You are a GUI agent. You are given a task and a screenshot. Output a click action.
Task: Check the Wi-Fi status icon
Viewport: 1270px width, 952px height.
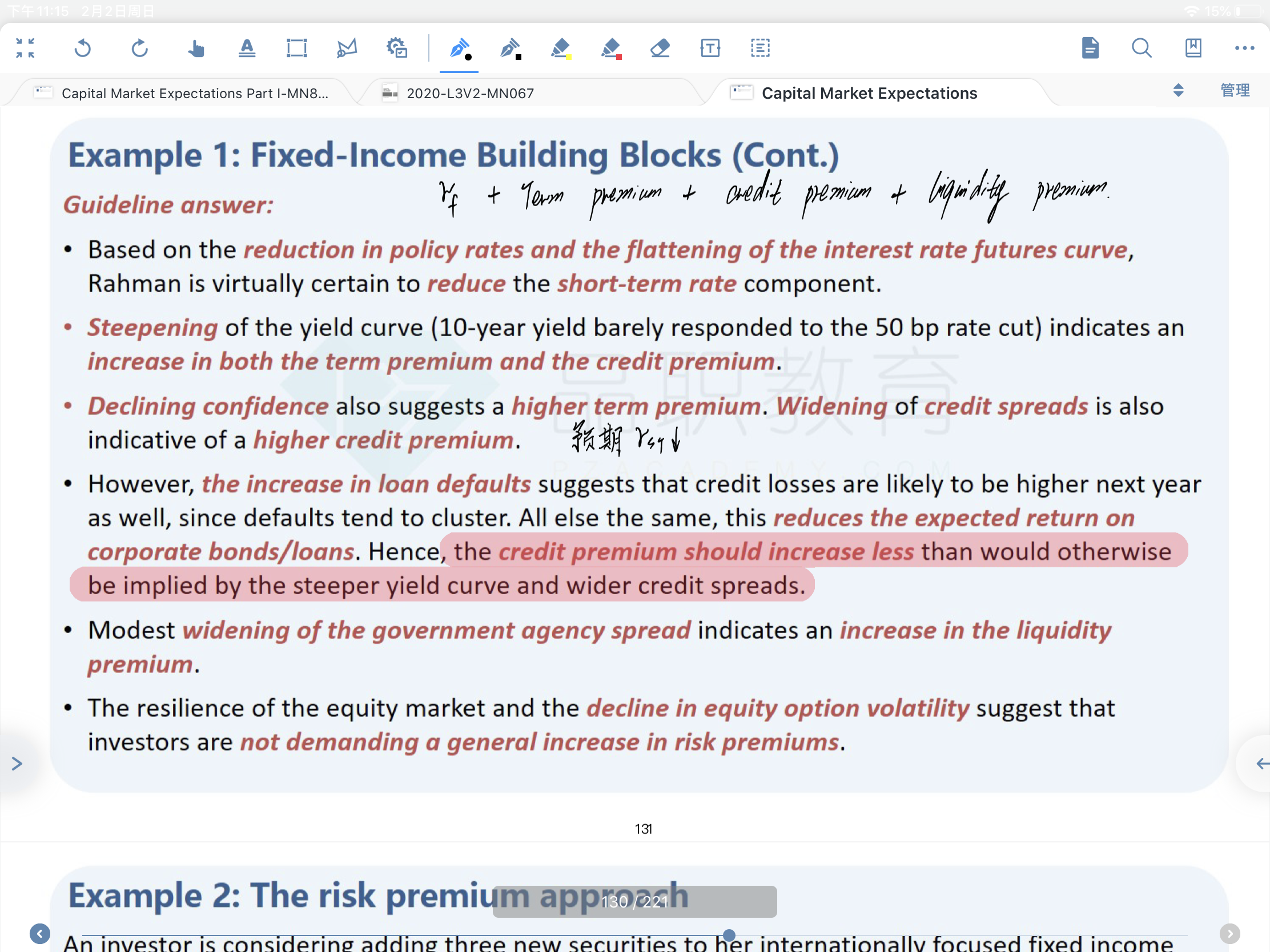tap(1191, 11)
